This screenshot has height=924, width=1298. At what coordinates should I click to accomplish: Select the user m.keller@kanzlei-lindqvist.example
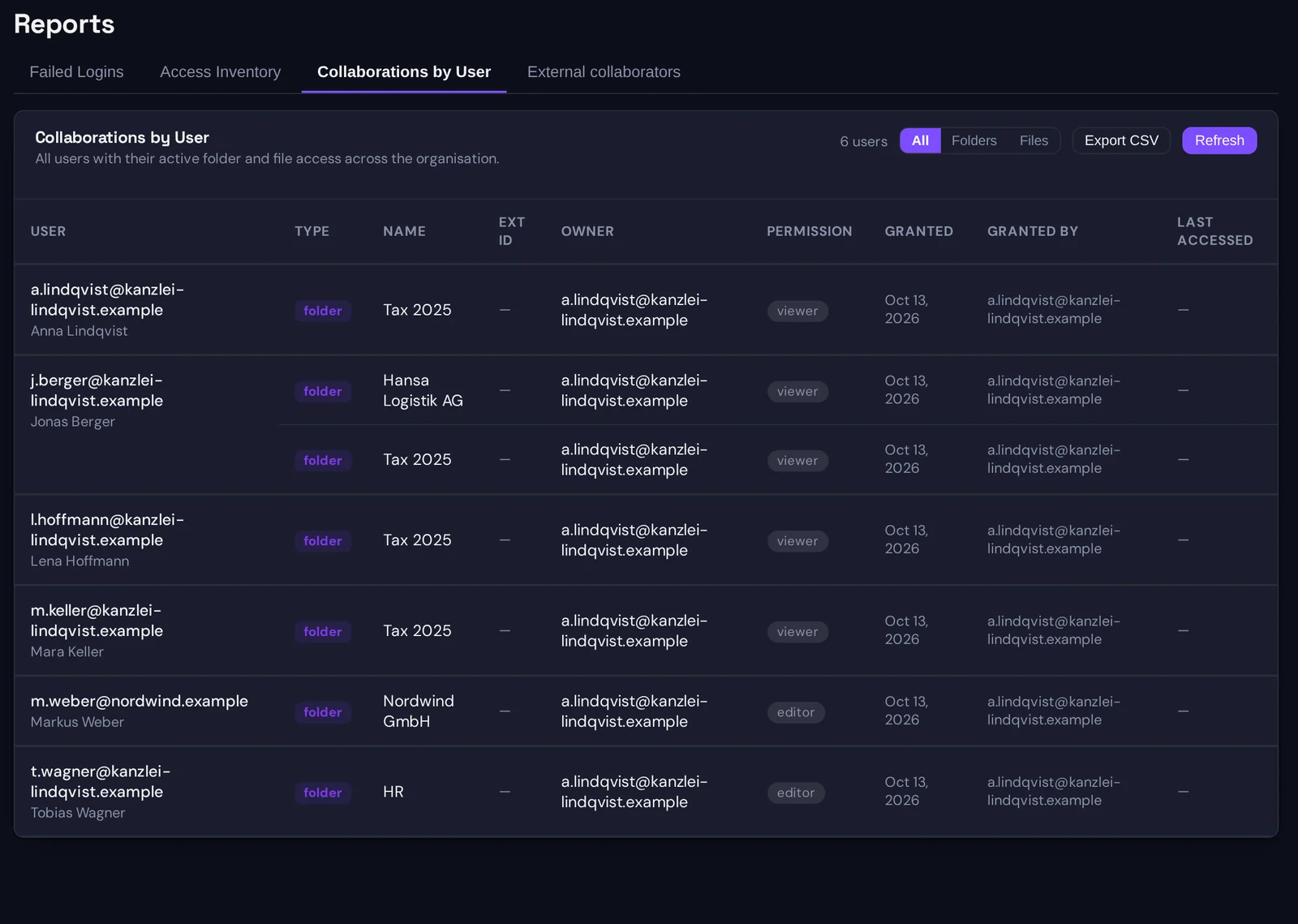(x=97, y=621)
